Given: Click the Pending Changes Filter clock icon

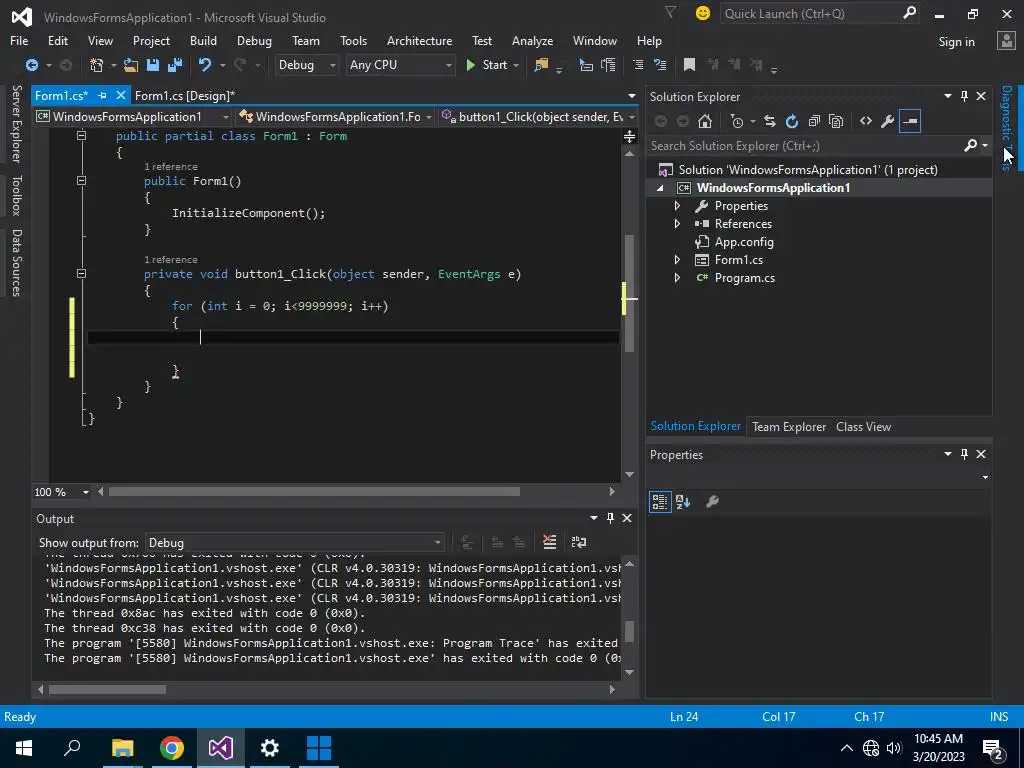Looking at the screenshot, I should click(737, 121).
